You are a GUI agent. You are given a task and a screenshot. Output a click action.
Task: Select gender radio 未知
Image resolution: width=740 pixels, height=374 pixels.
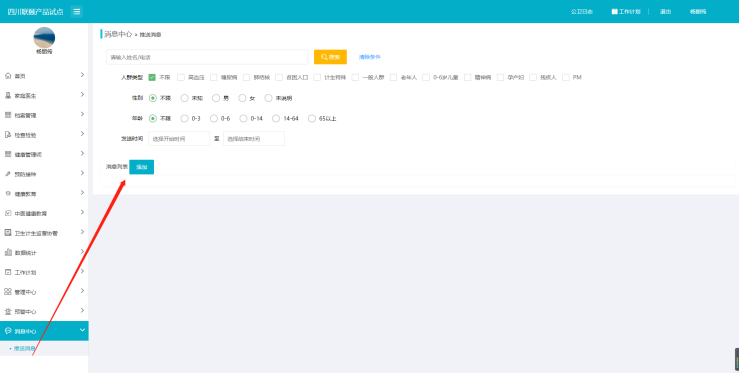(x=185, y=98)
